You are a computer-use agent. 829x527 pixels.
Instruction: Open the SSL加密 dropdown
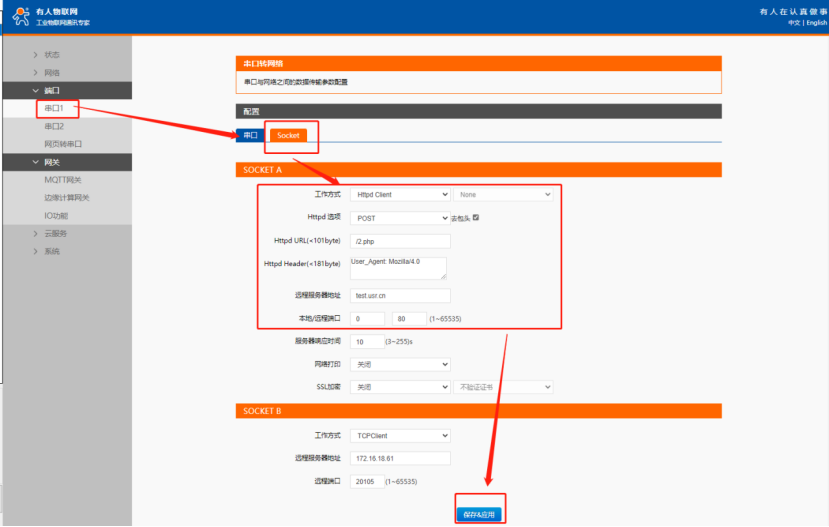pyautogui.click(x=399, y=387)
